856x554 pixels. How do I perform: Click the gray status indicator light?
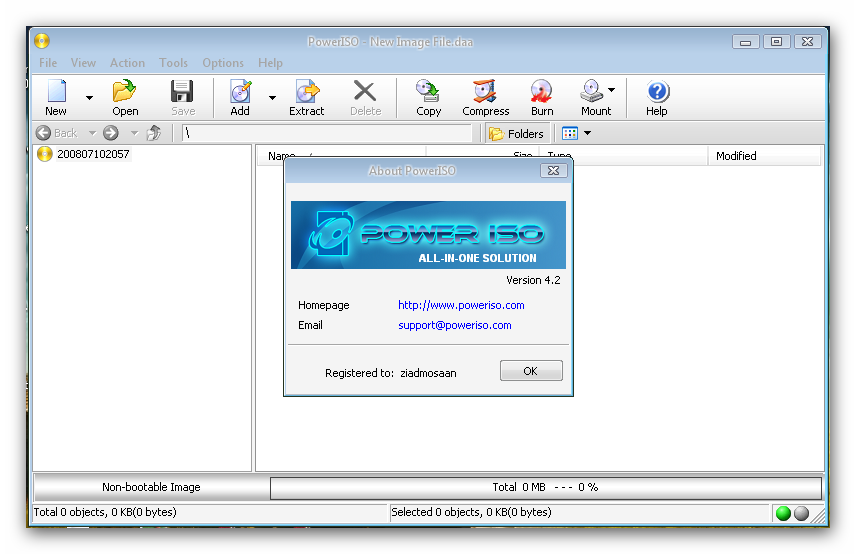pos(801,513)
